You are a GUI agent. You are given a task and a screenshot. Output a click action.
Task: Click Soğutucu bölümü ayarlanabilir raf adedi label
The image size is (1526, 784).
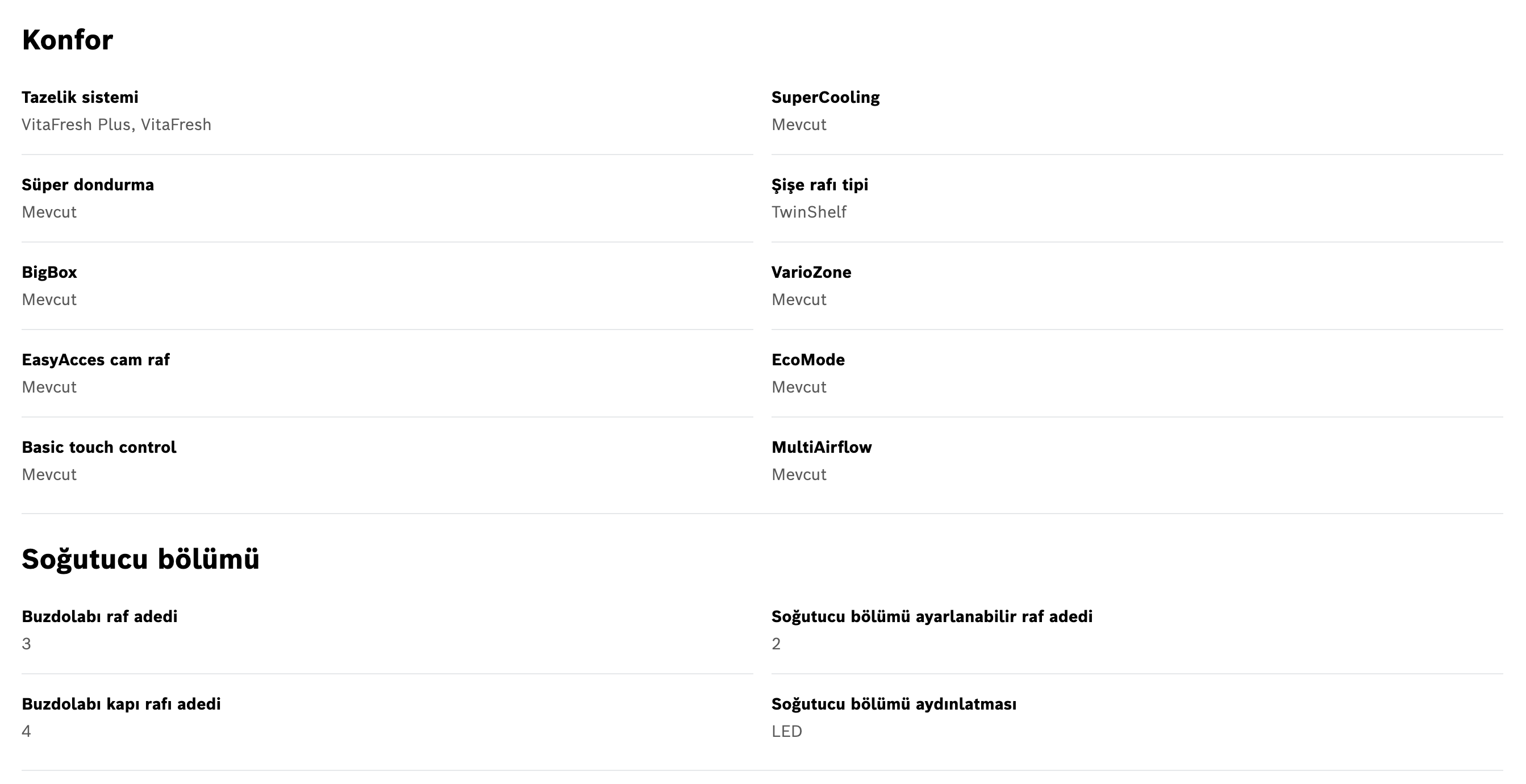pyautogui.click(x=932, y=617)
